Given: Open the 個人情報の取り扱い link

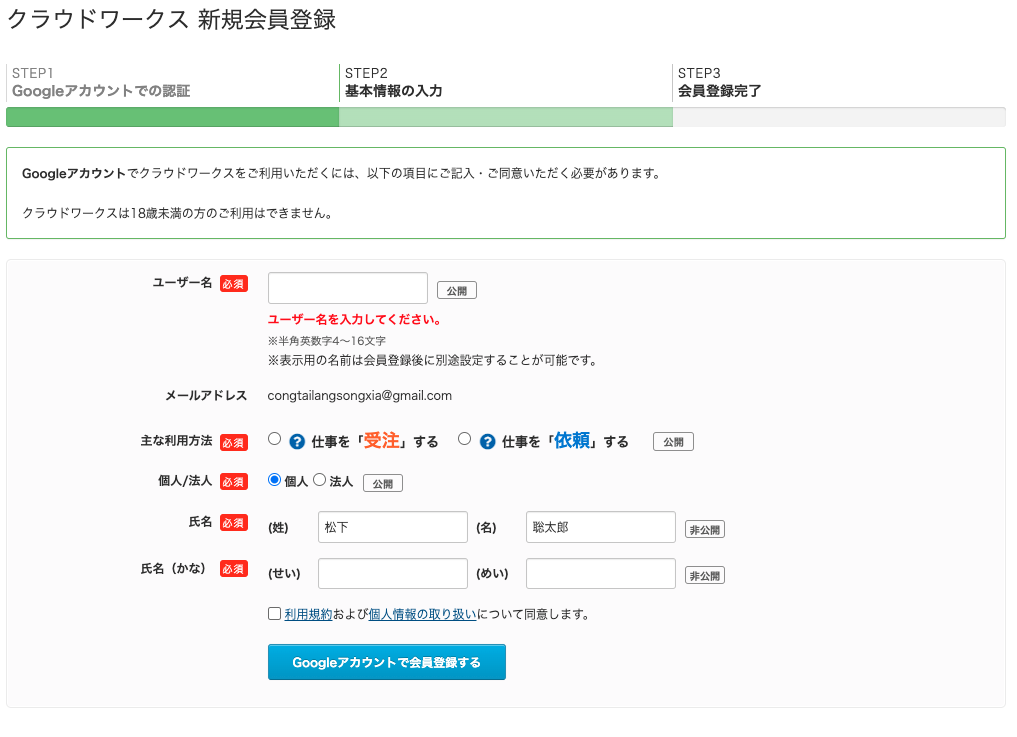Looking at the screenshot, I should 422,614.
